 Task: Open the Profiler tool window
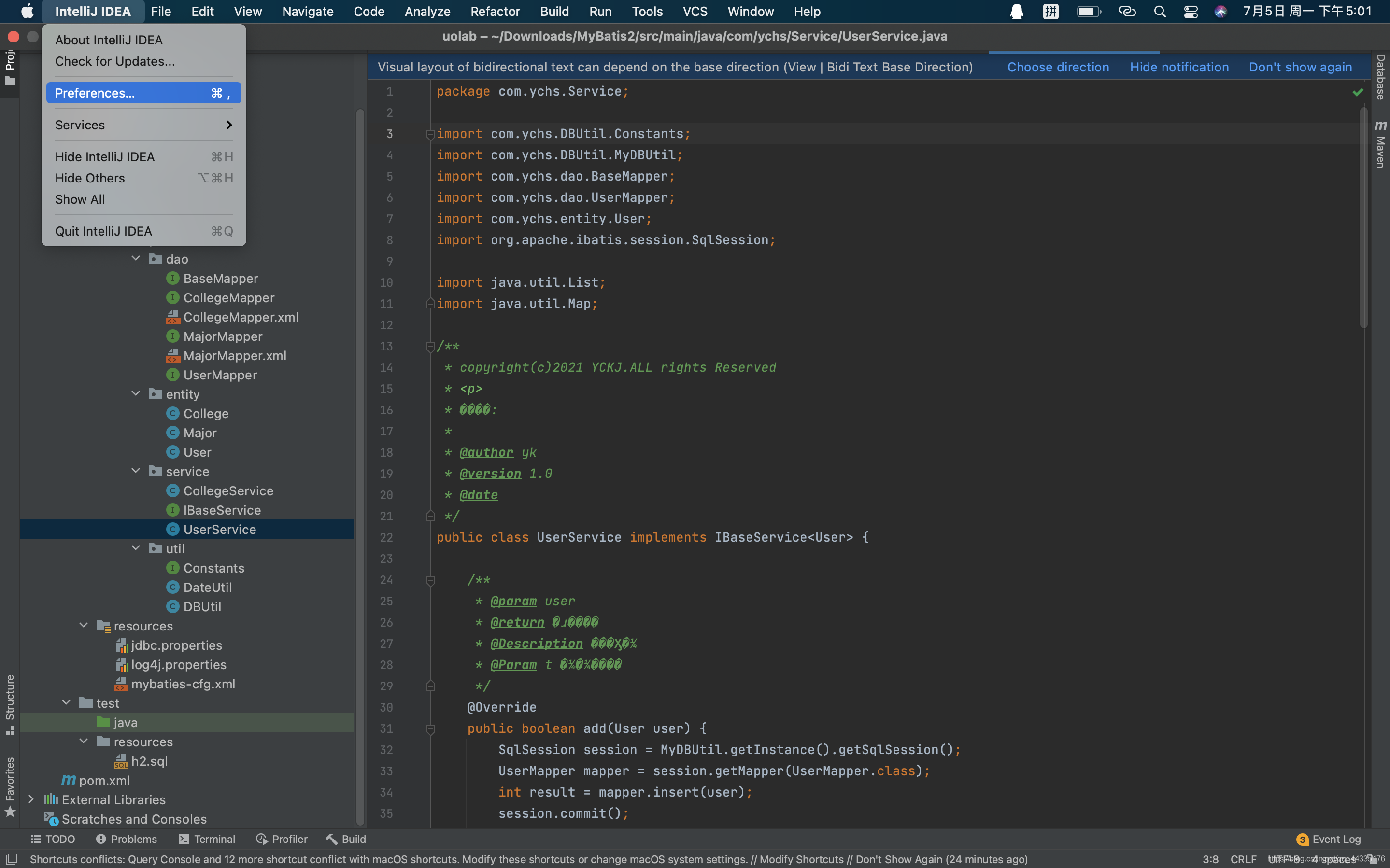click(281, 839)
